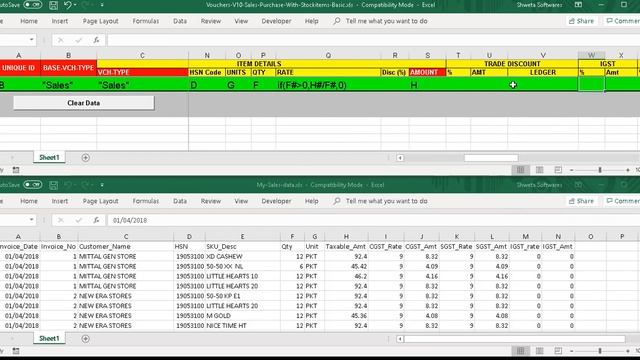Click XD CASHEW cell in sales data

click(x=242, y=256)
